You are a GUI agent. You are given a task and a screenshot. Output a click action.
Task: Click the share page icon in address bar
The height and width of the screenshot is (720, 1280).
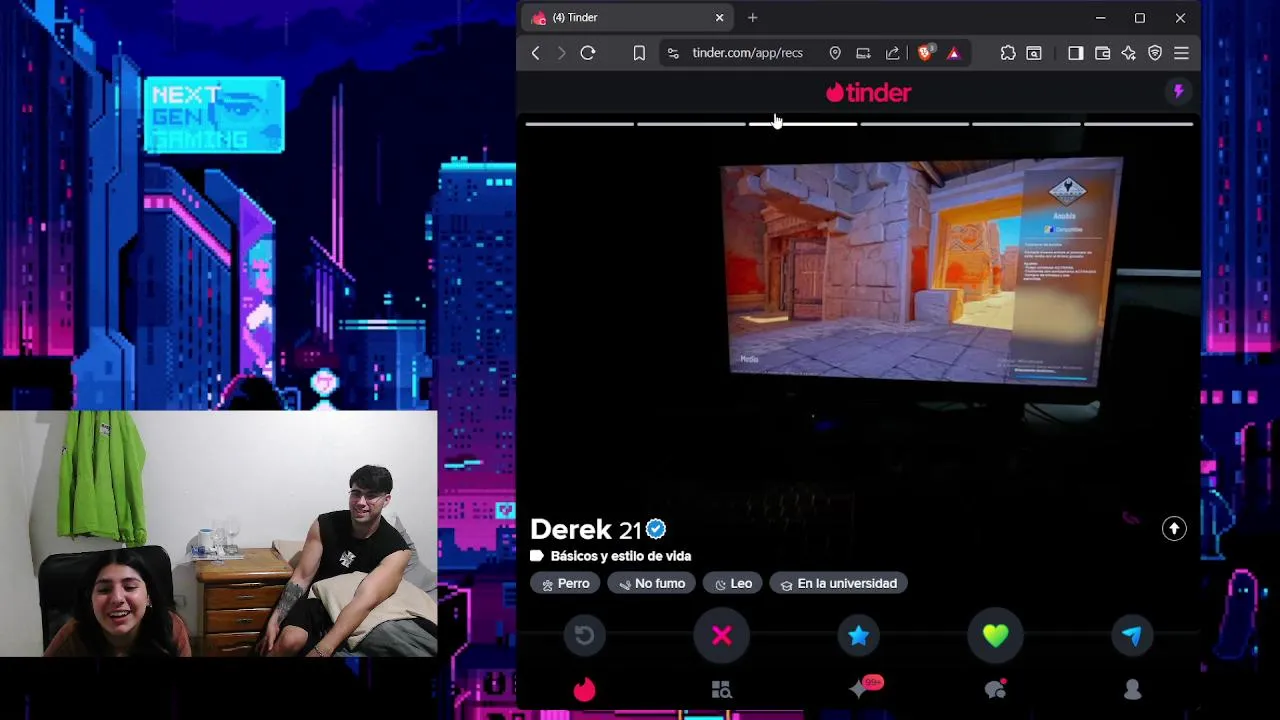892,53
